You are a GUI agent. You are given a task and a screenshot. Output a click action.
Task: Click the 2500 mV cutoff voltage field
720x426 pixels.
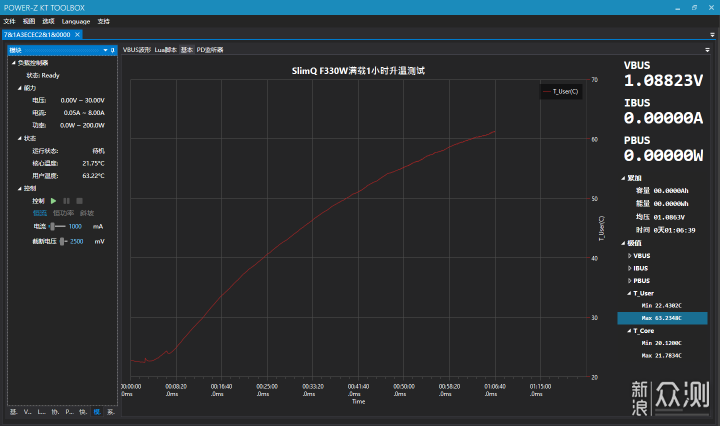tap(77, 241)
